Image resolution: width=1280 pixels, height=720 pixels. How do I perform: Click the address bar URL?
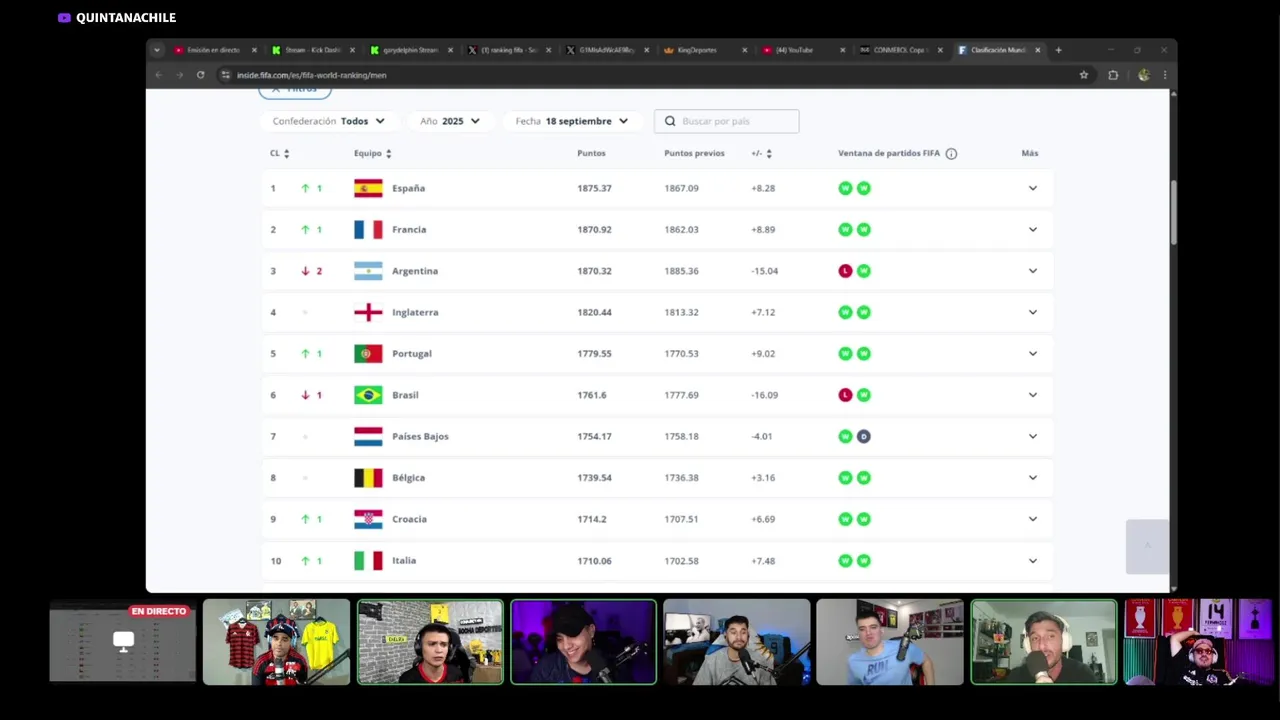(x=312, y=75)
